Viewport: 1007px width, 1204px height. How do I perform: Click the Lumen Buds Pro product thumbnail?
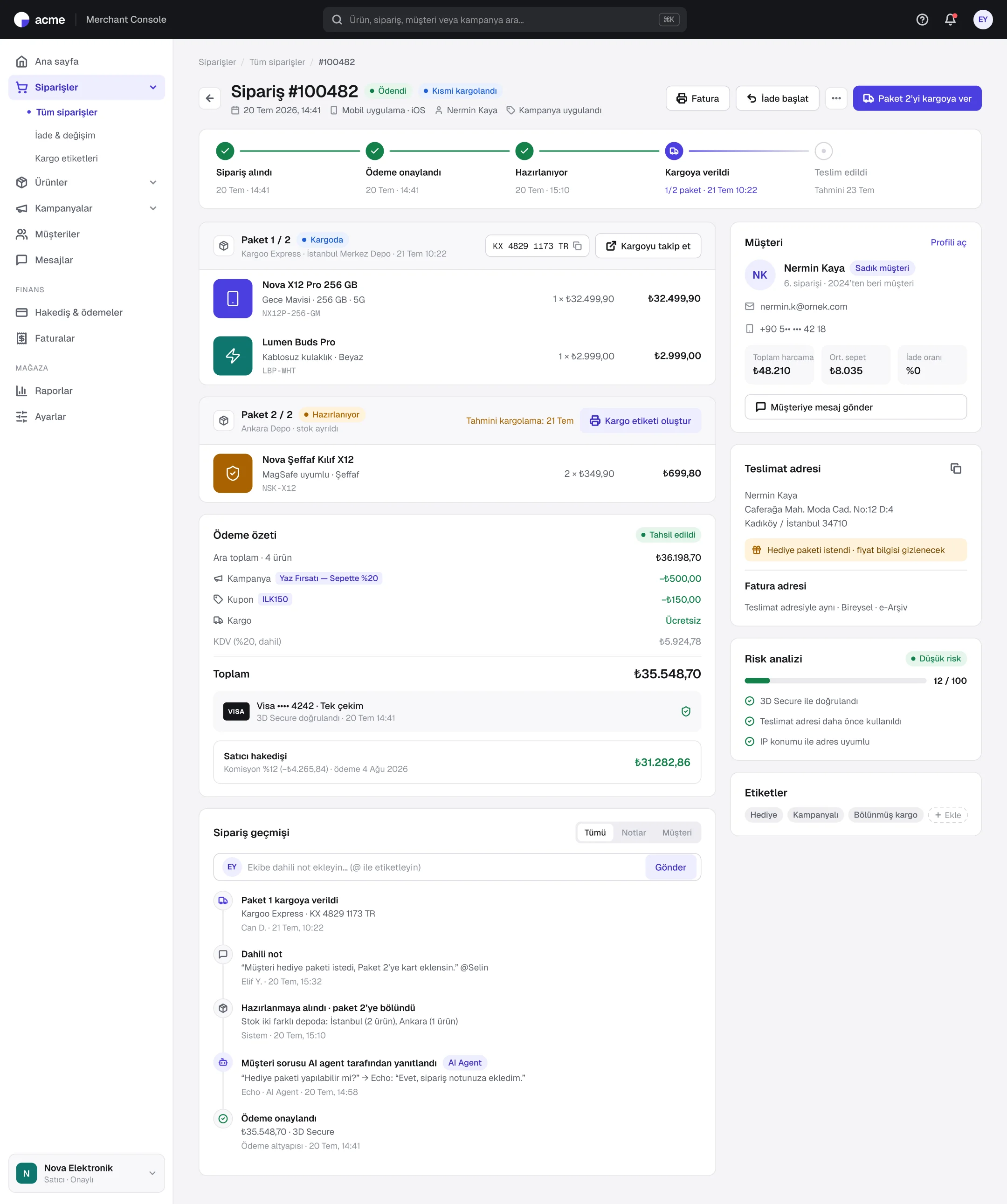point(233,356)
